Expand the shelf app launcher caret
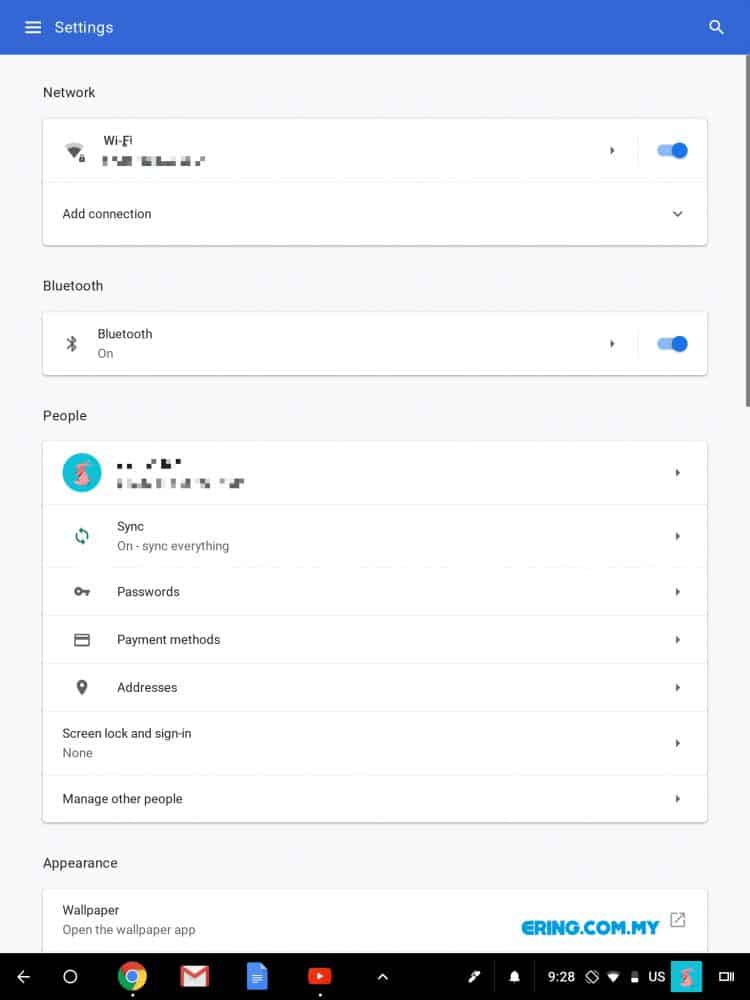The image size is (750, 1000). point(383,976)
